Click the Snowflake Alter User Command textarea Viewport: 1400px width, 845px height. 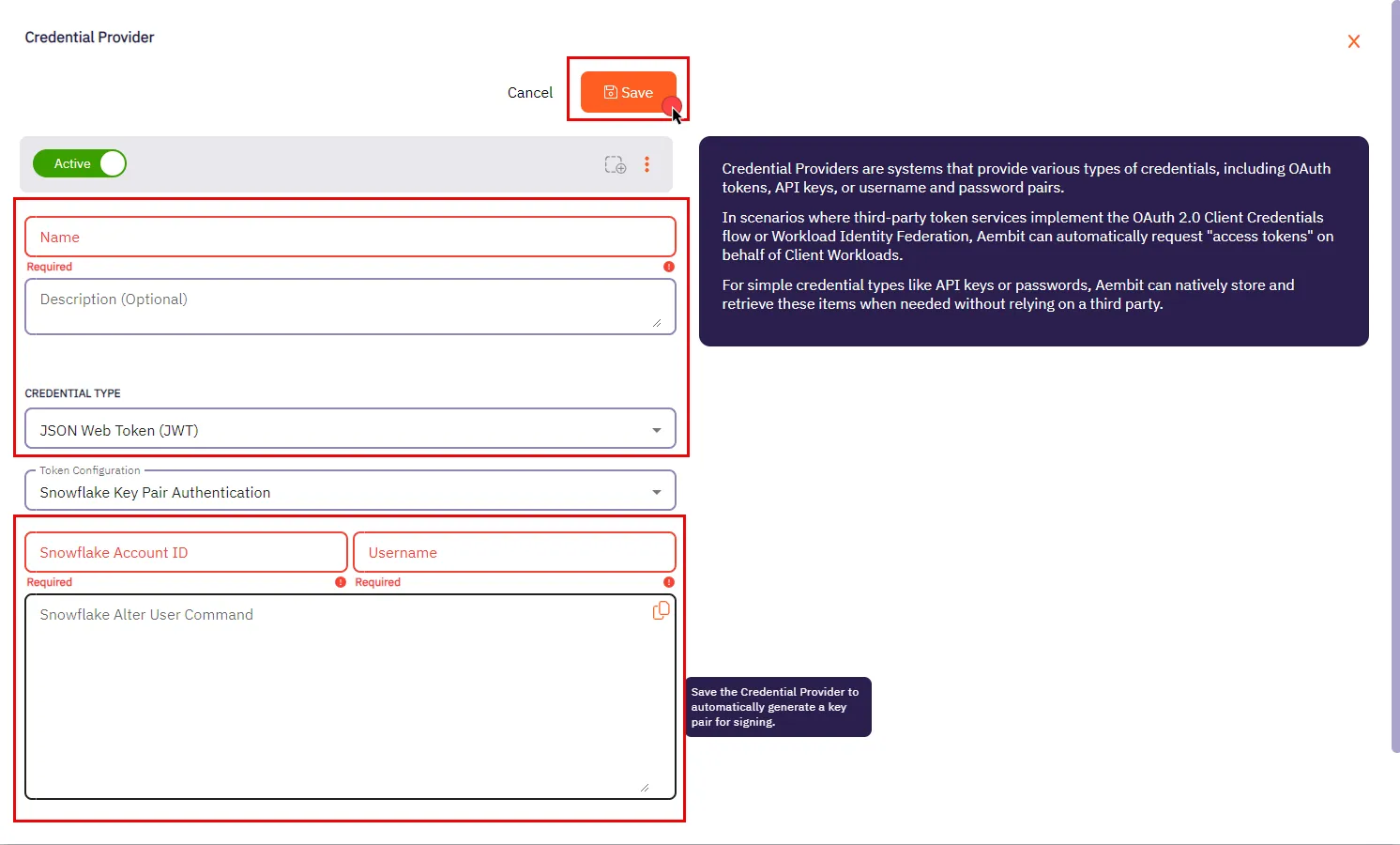(350, 695)
